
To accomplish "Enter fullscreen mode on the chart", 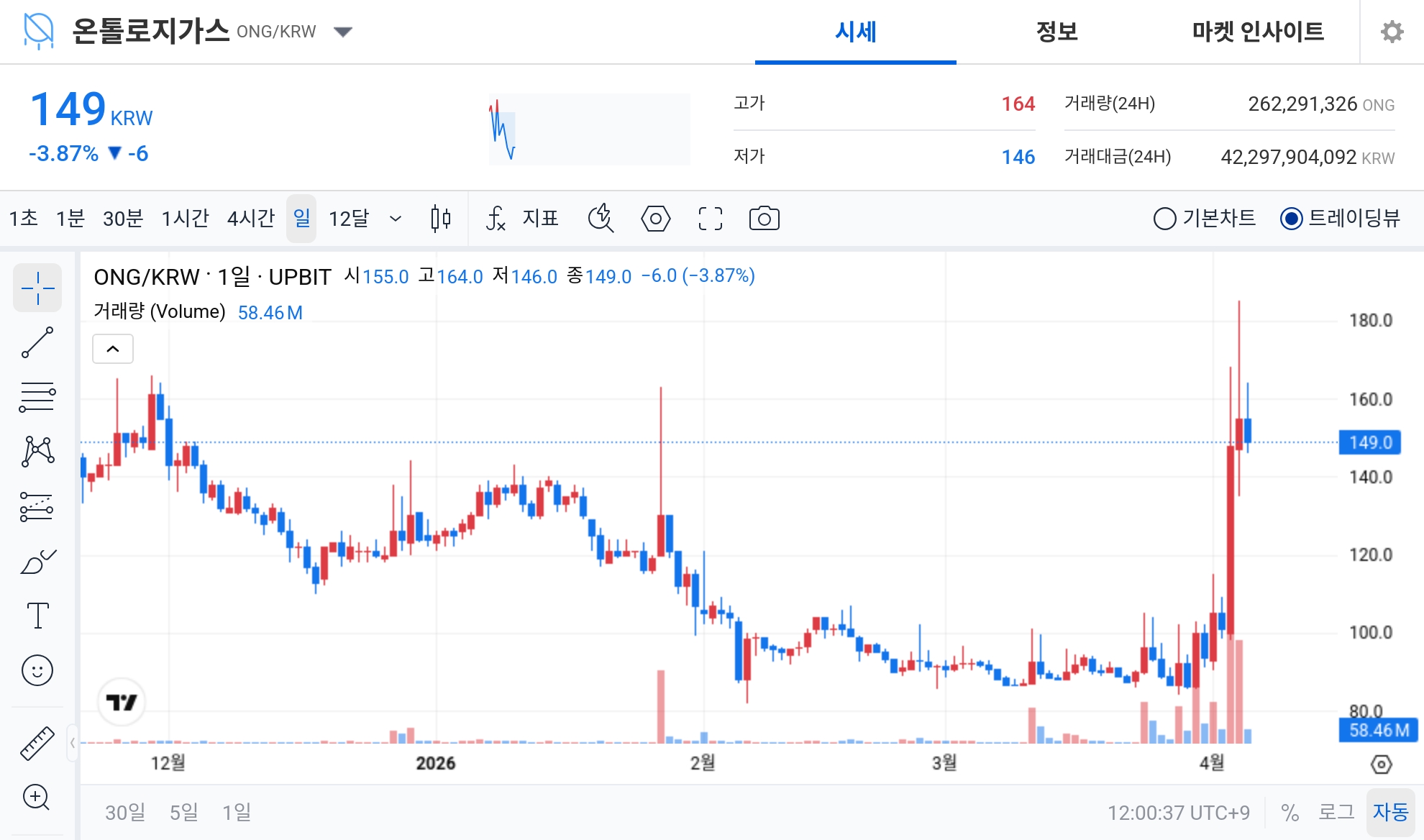I will 710,219.
